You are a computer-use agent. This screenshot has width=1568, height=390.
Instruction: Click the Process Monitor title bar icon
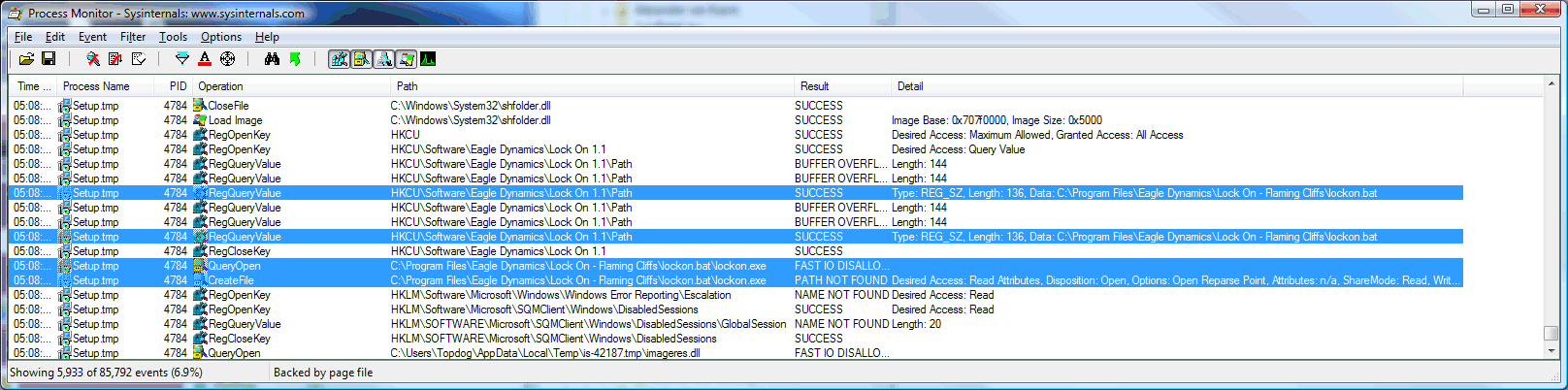coord(15,14)
